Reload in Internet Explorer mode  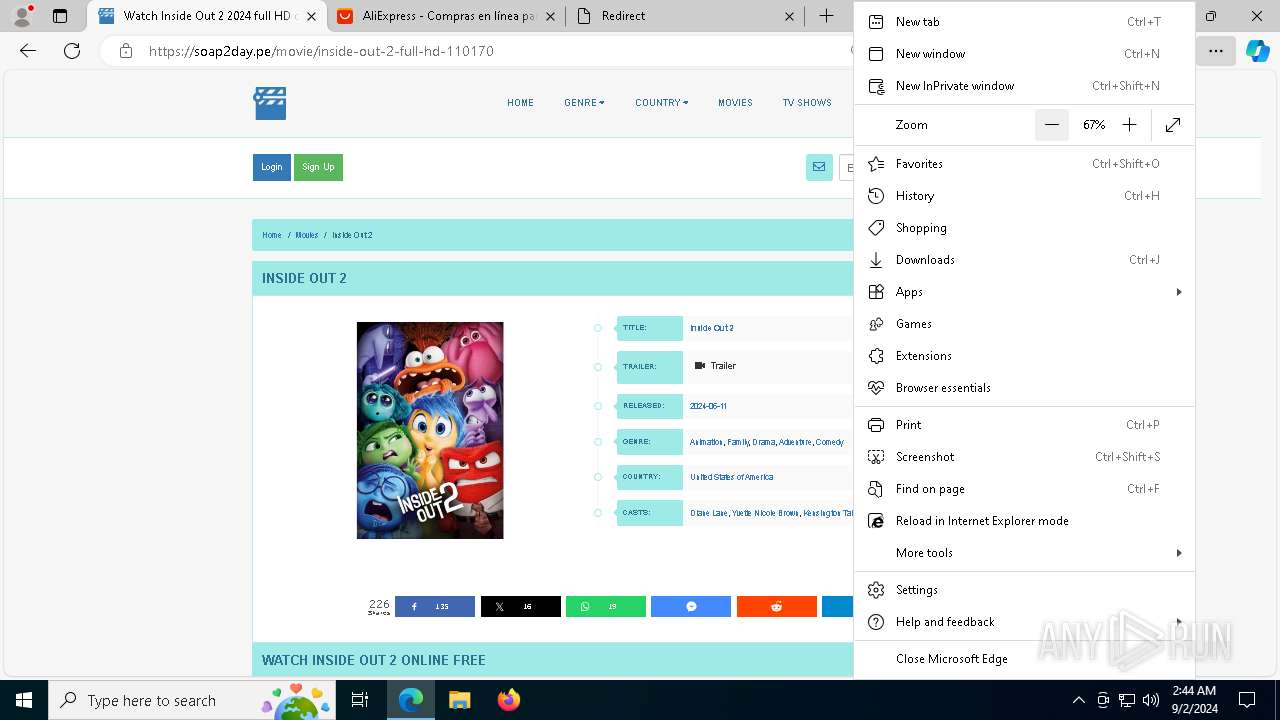(1024, 521)
